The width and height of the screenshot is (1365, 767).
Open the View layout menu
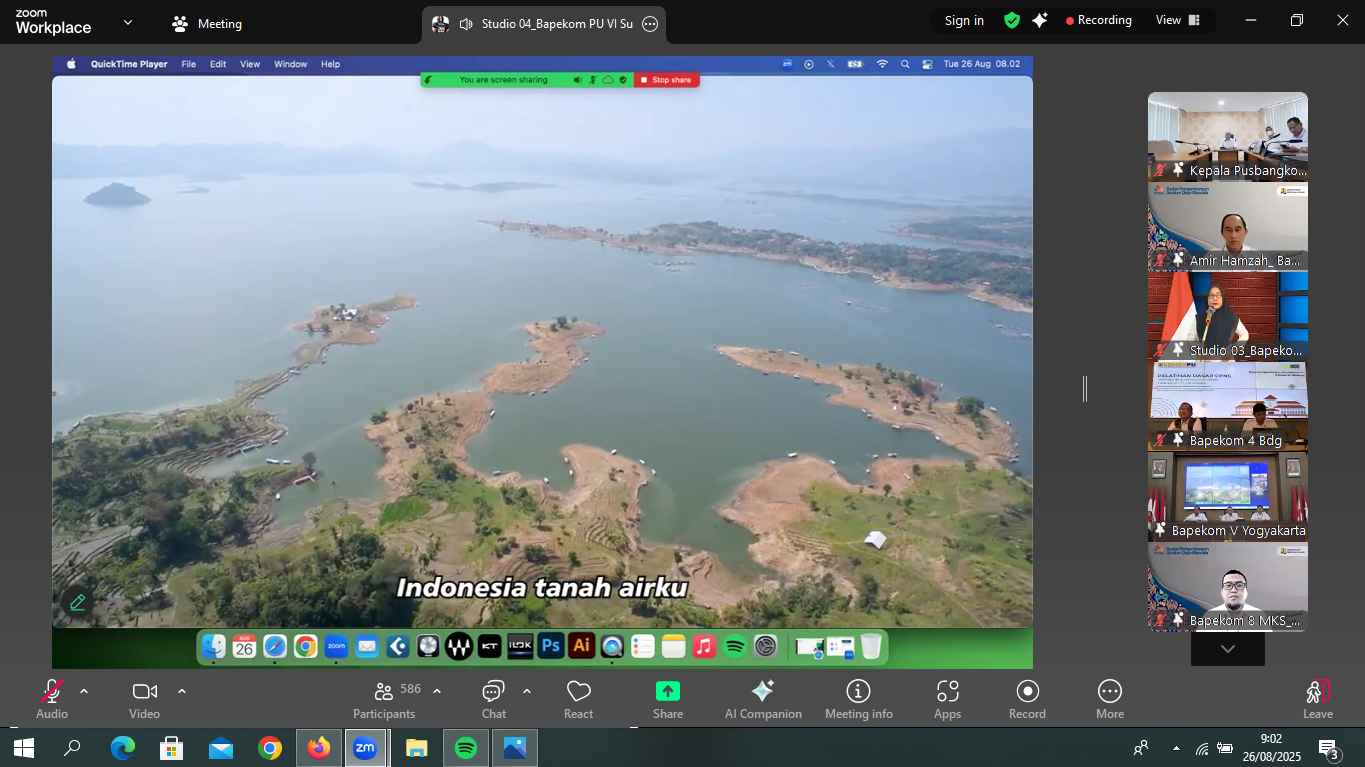pyautogui.click(x=1178, y=20)
